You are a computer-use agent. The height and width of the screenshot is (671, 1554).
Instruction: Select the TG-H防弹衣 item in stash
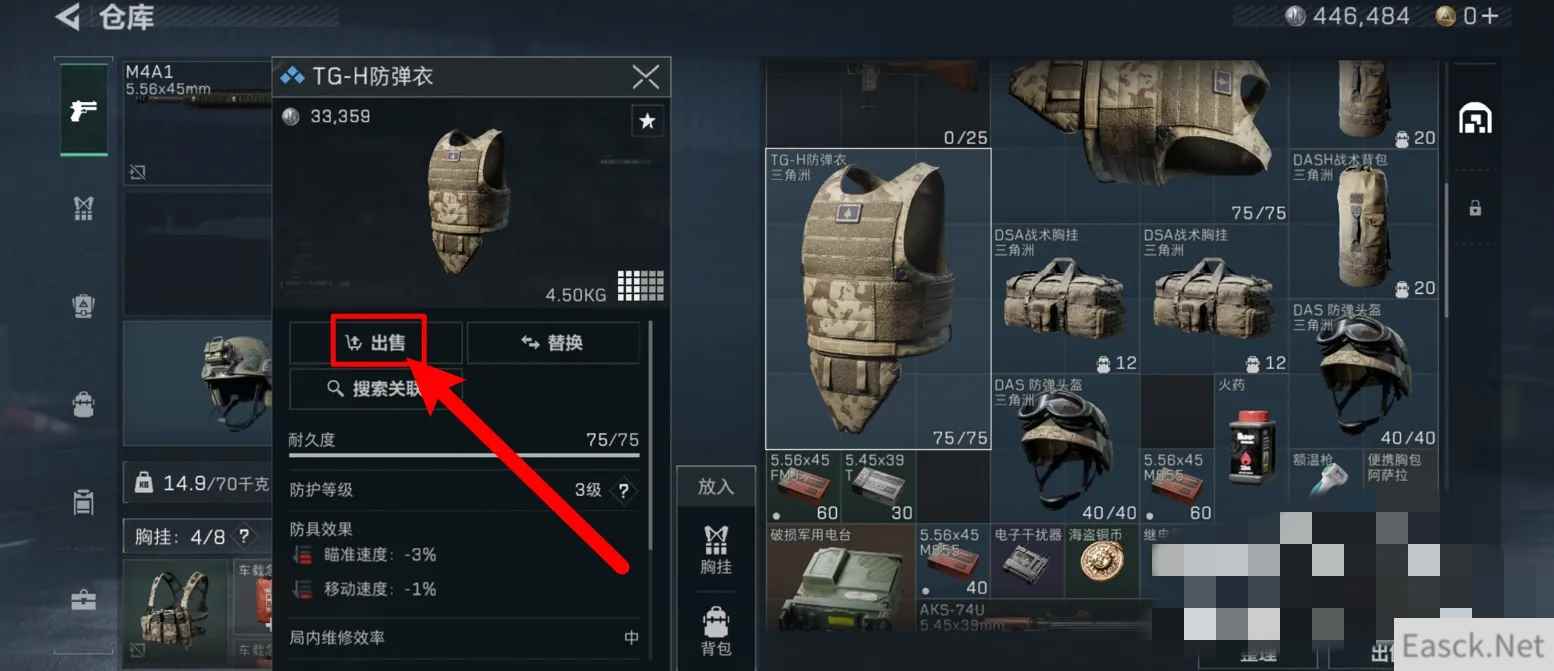pos(878,299)
